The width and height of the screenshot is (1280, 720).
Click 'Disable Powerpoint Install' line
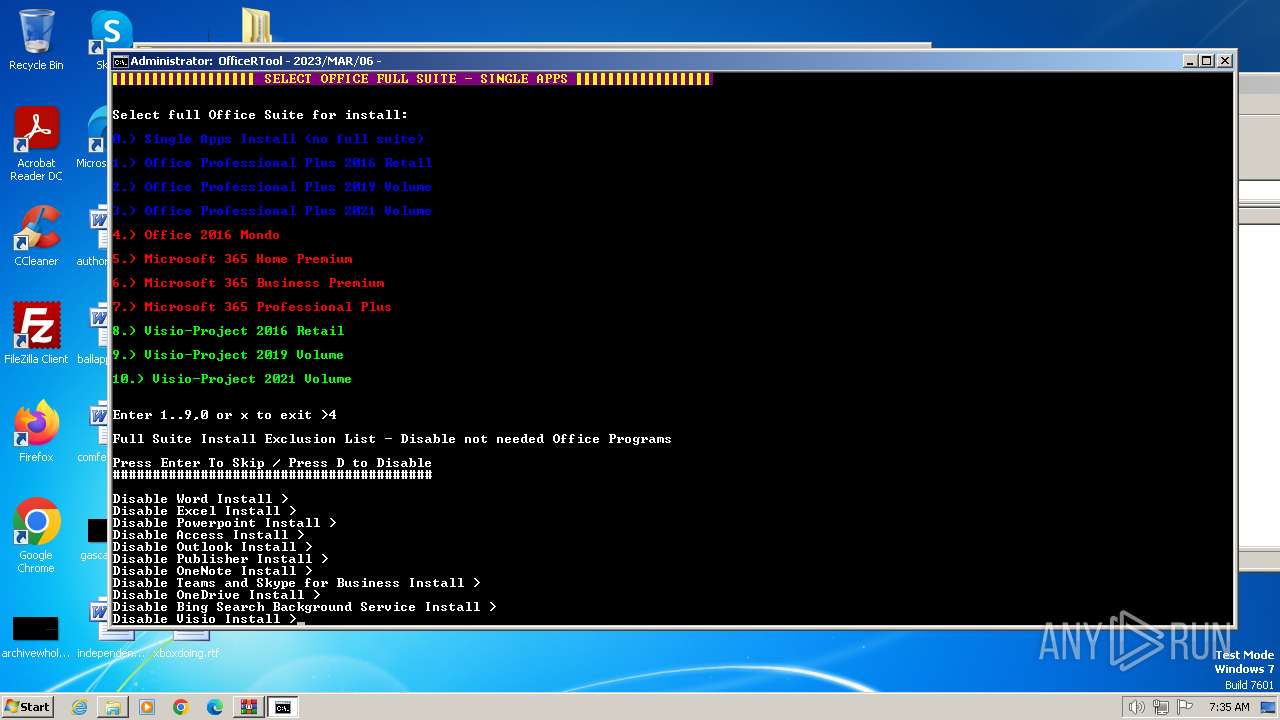224,523
